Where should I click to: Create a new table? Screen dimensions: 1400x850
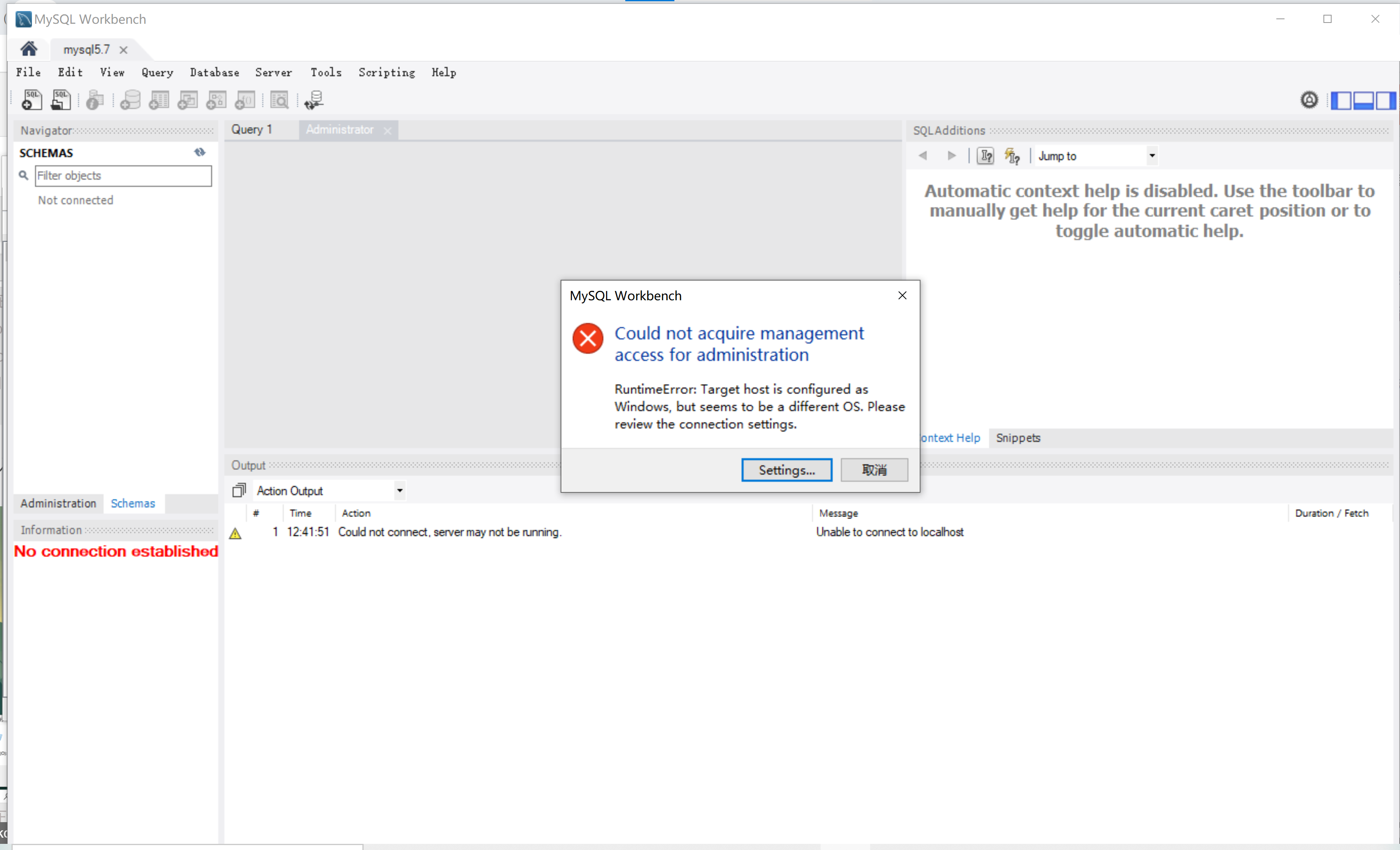point(158,100)
